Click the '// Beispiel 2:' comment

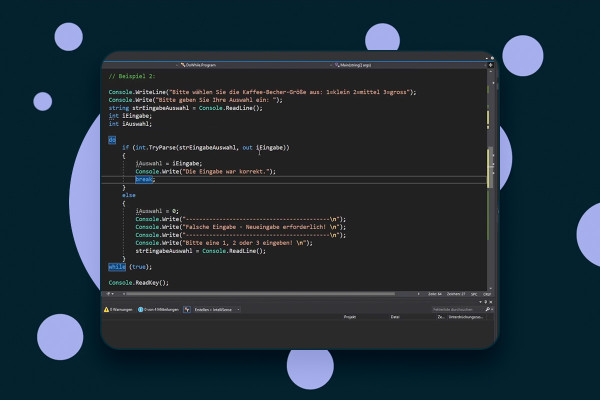(132, 76)
